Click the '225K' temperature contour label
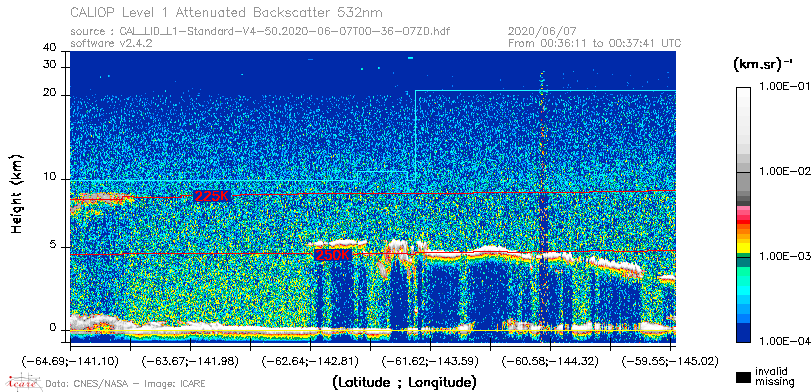This screenshot has height=392, width=811. pos(212,196)
